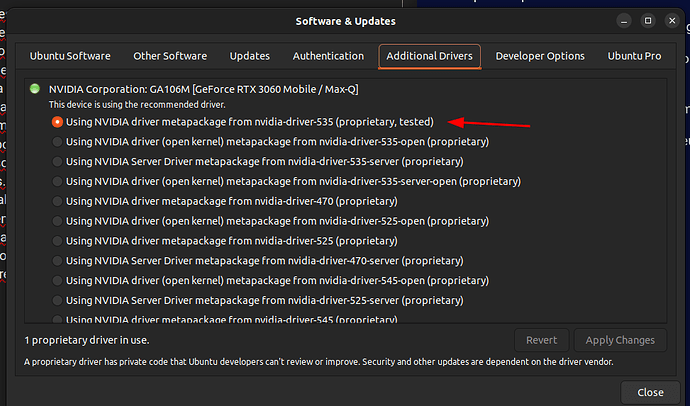Open the Ubuntu Software tab

(70, 56)
